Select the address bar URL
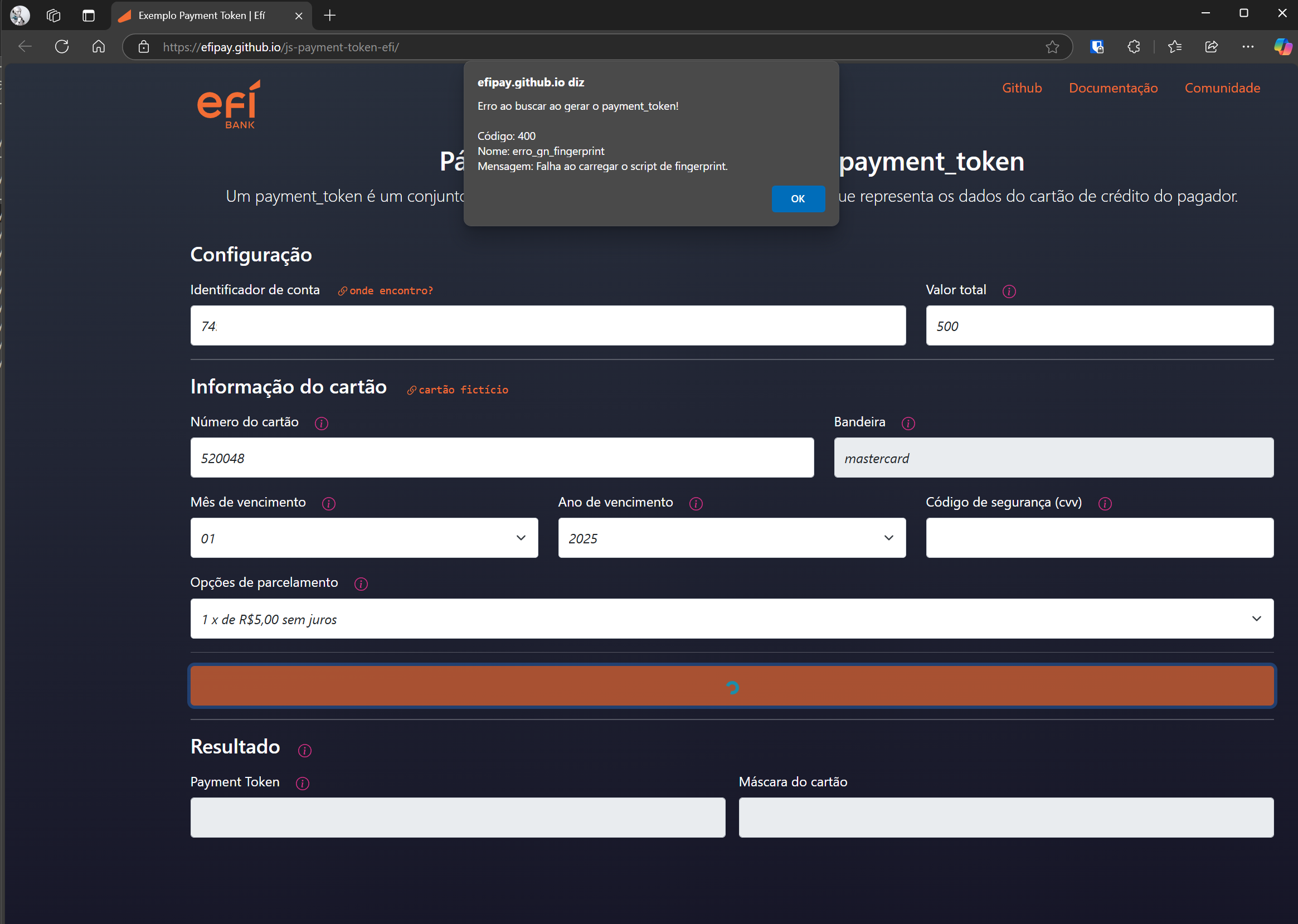 (281, 47)
